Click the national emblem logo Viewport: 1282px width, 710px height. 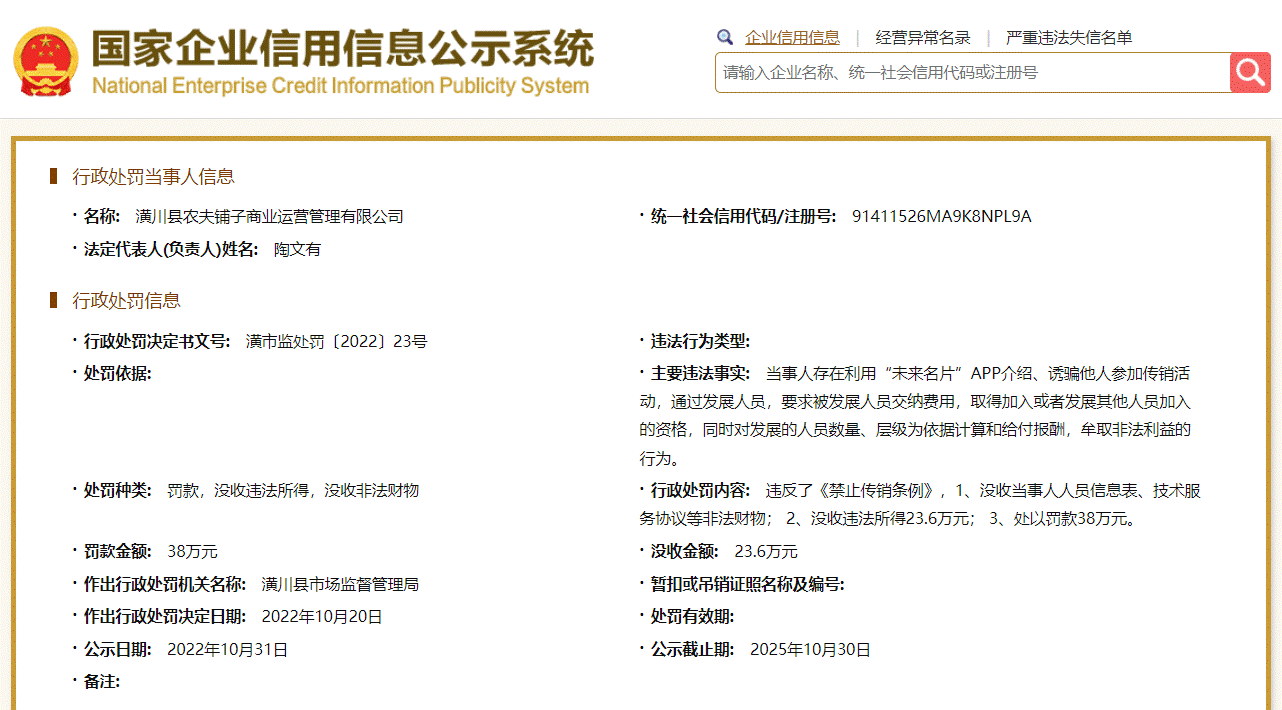pyautogui.click(x=46, y=62)
